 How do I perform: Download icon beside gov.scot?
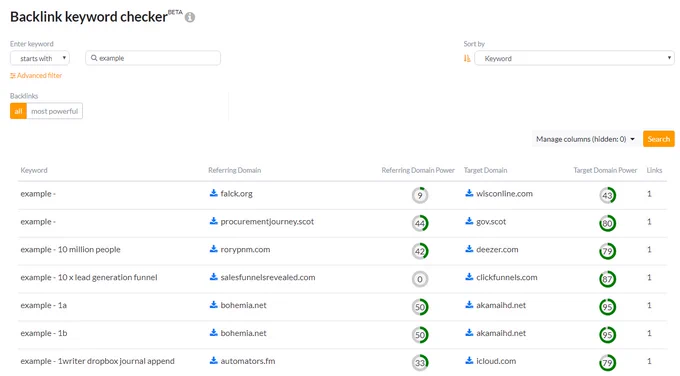[469, 221]
